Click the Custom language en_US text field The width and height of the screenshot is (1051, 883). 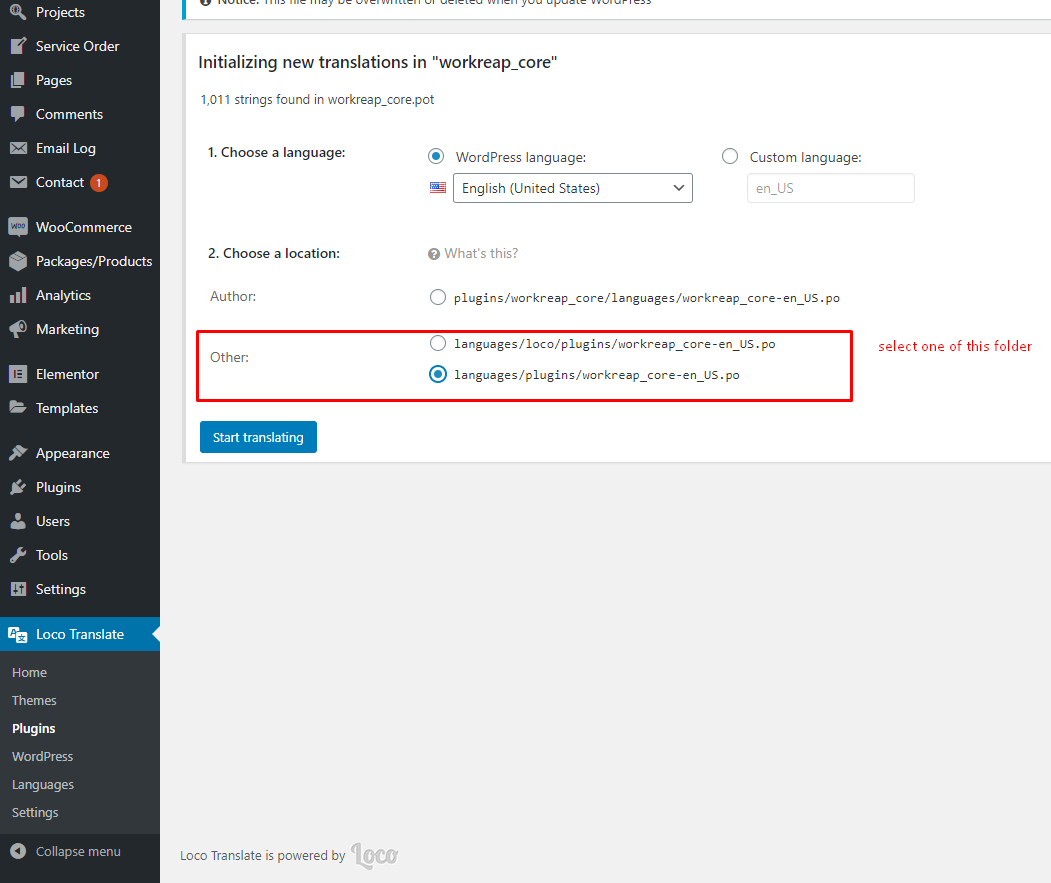830,188
